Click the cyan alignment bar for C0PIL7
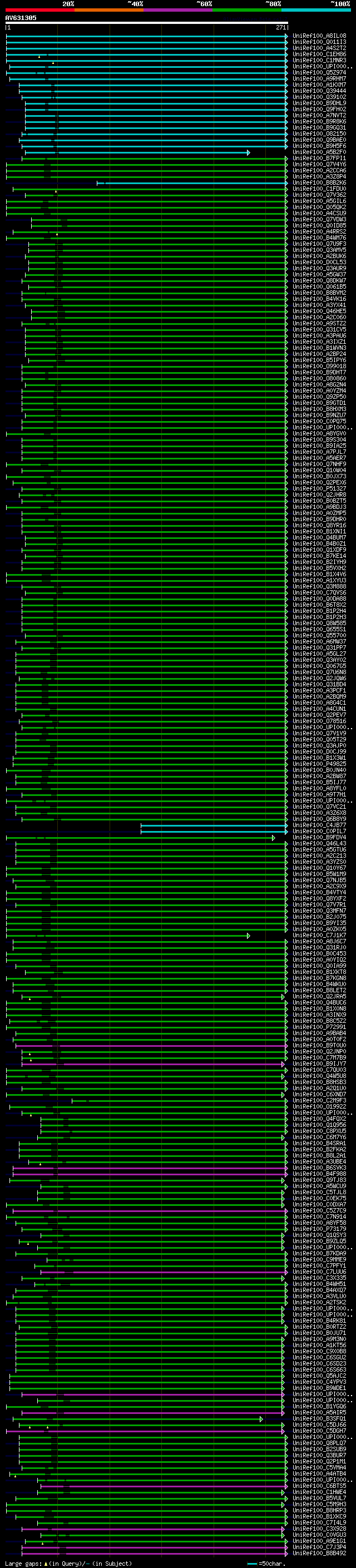The height and width of the screenshot is (1568, 356). pos(214,832)
